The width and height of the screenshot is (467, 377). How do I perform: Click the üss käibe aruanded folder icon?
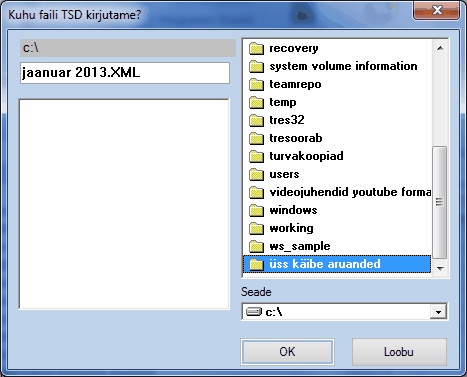point(256,265)
